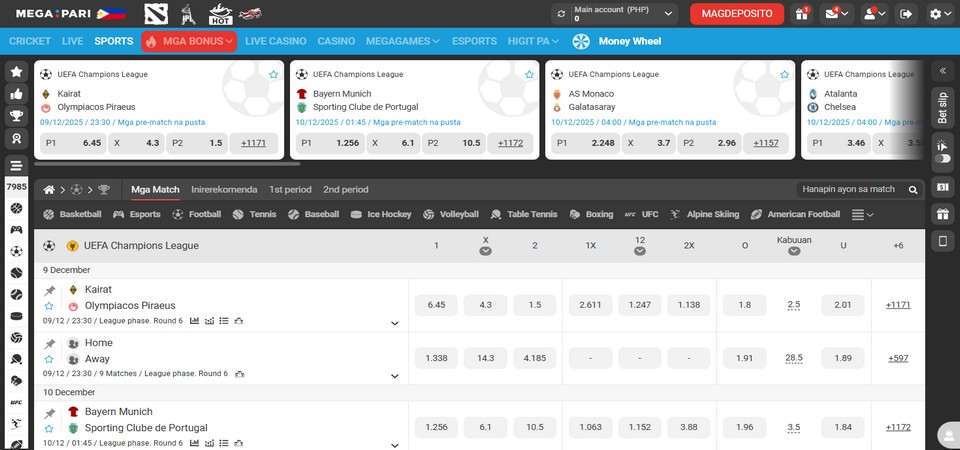Viewport: 960px width, 450px height.
Task: Open statistics chart icon for Kairat match
Action: tap(195, 320)
